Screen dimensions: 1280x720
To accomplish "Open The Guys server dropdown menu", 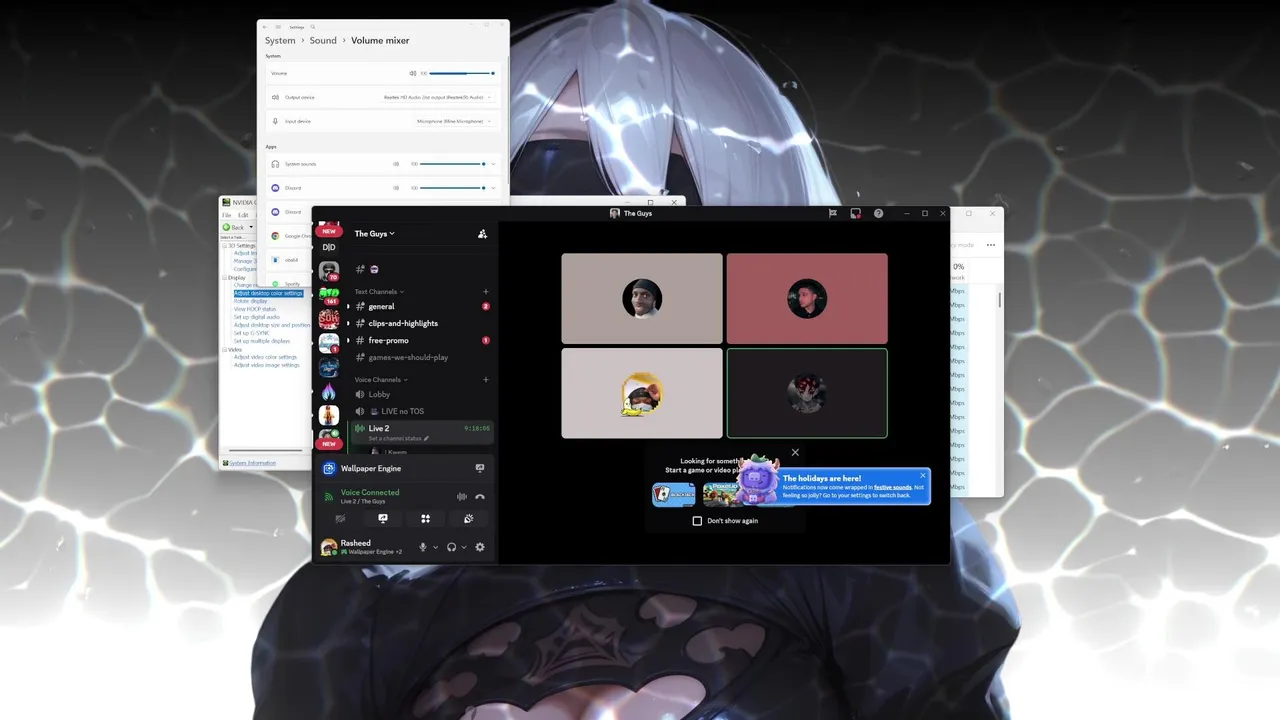I will (375, 234).
